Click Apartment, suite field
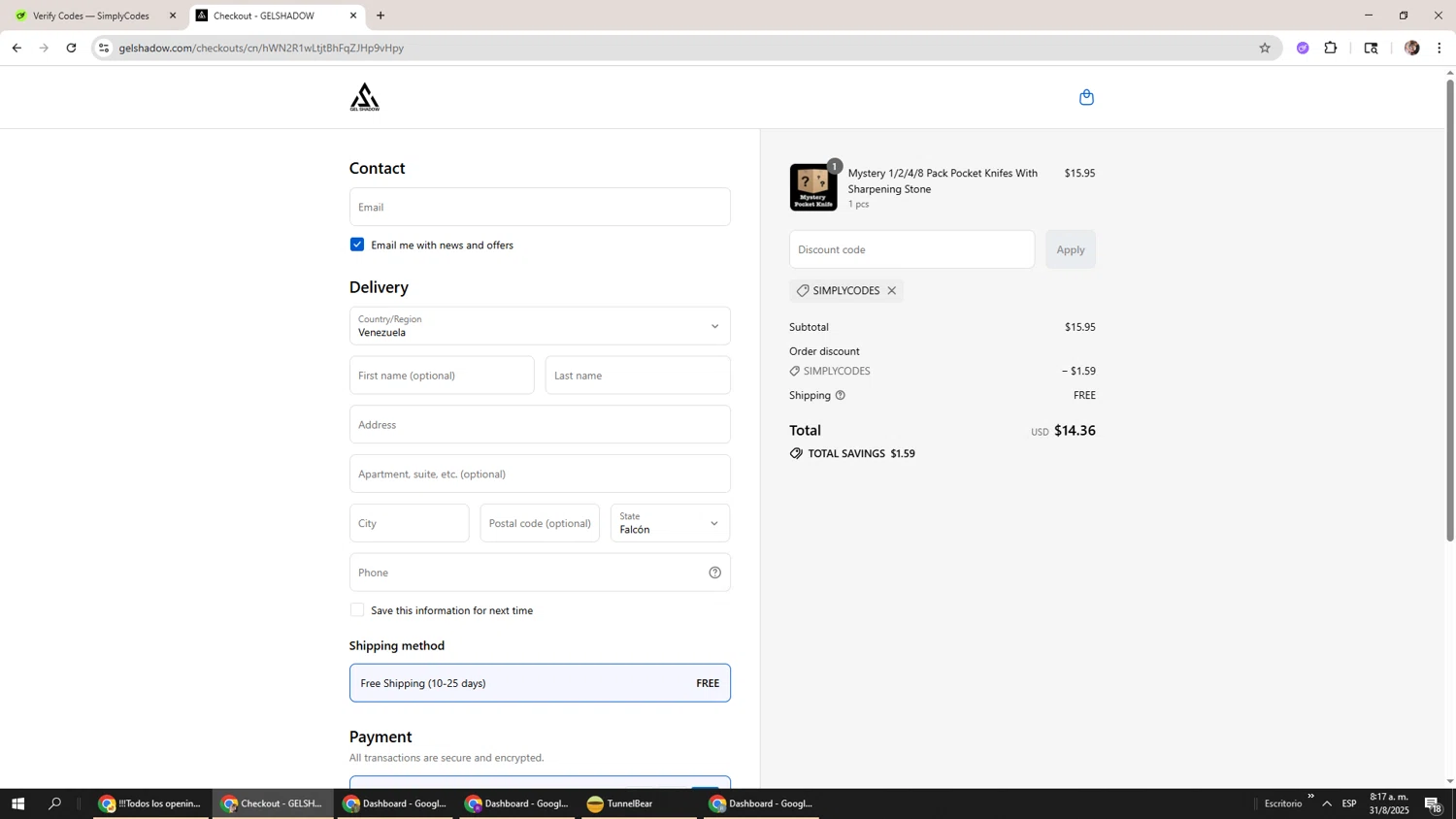This screenshot has width=1456, height=819. pos(540,475)
